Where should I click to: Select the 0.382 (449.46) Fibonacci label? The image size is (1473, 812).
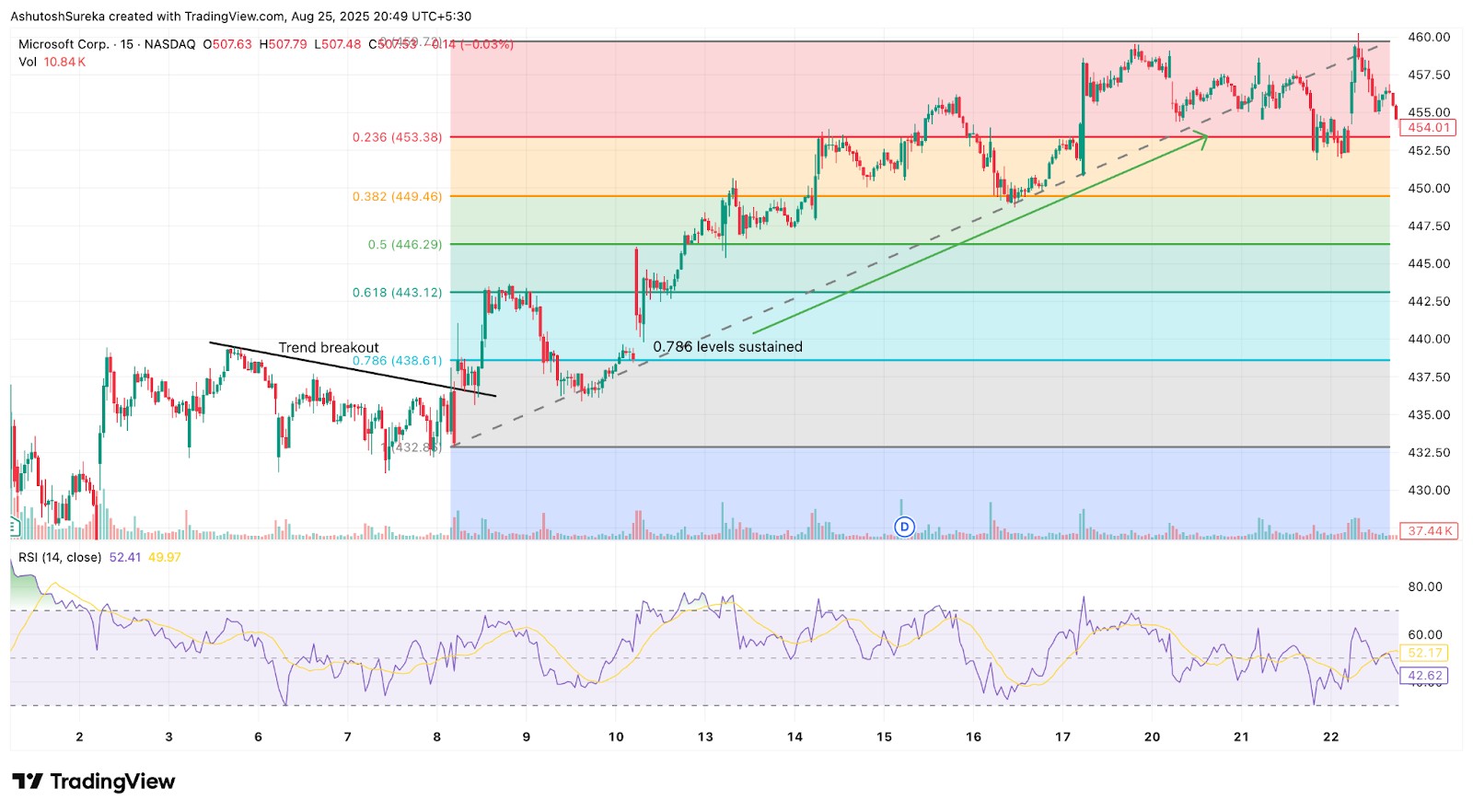click(x=397, y=197)
